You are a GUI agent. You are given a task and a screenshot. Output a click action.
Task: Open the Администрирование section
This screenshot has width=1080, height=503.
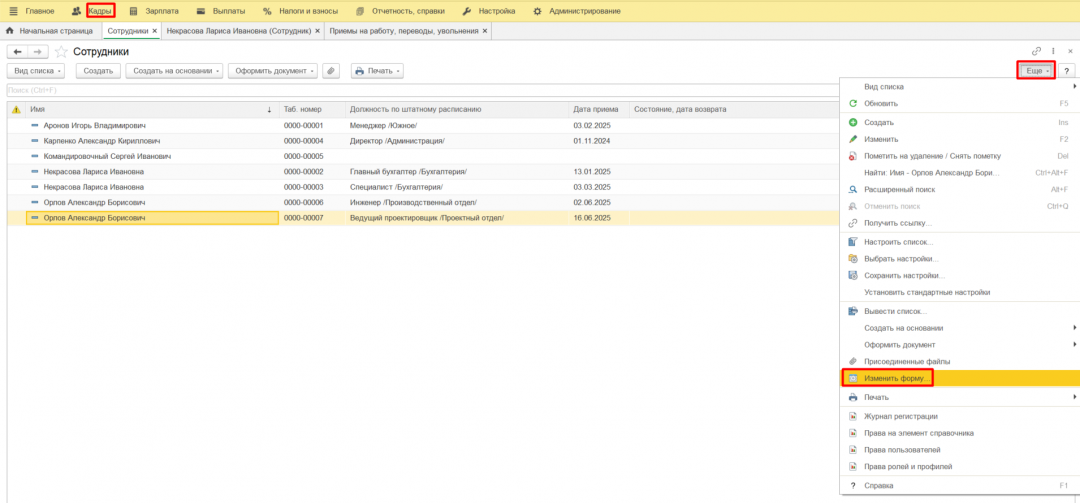585,11
